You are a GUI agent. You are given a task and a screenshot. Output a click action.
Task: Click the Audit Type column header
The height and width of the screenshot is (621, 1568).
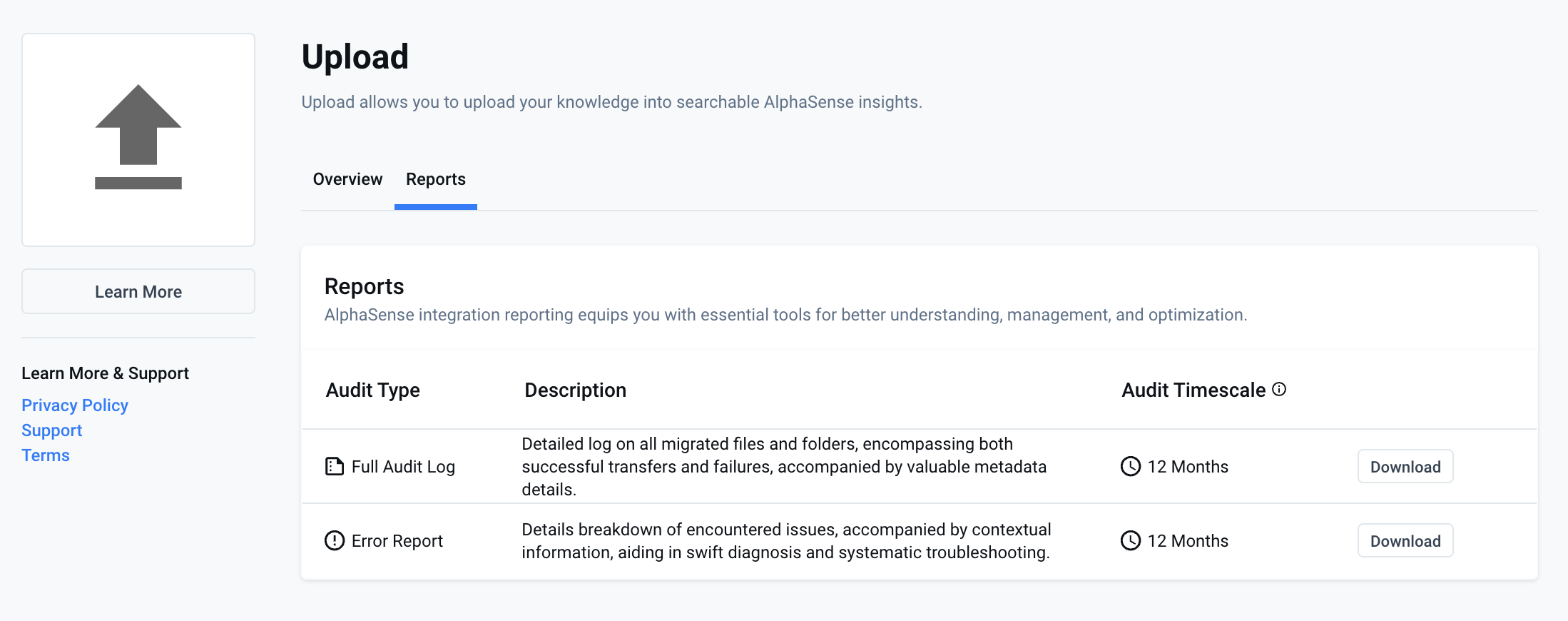[373, 390]
